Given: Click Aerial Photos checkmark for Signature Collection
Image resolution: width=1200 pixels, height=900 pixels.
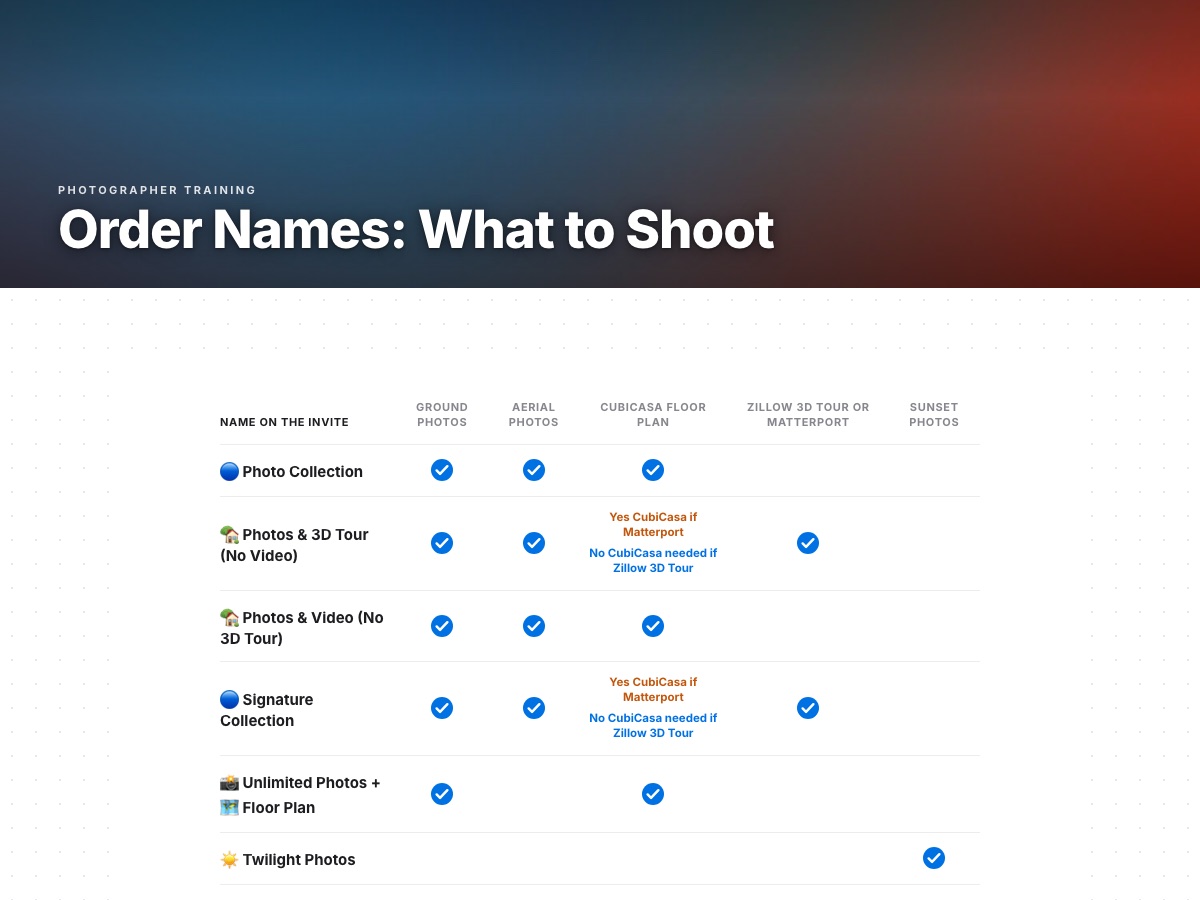Looking at the screenshot, I should tap(534, 708).
